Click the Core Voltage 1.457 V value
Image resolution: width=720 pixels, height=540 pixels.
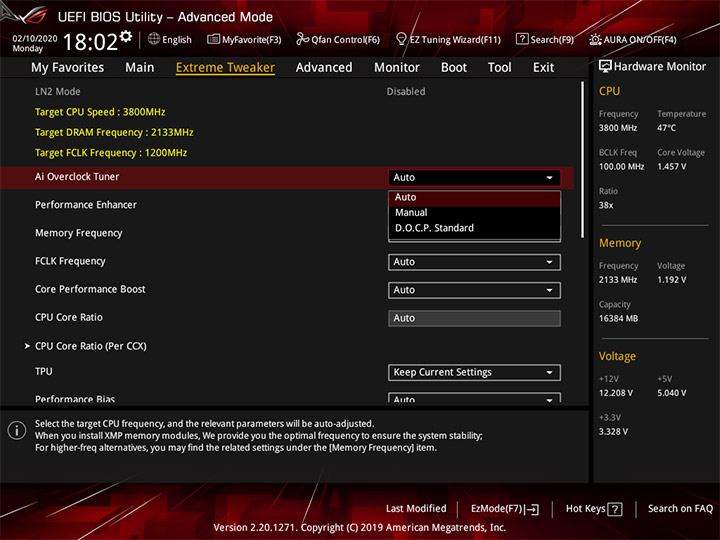coord(672,167)
